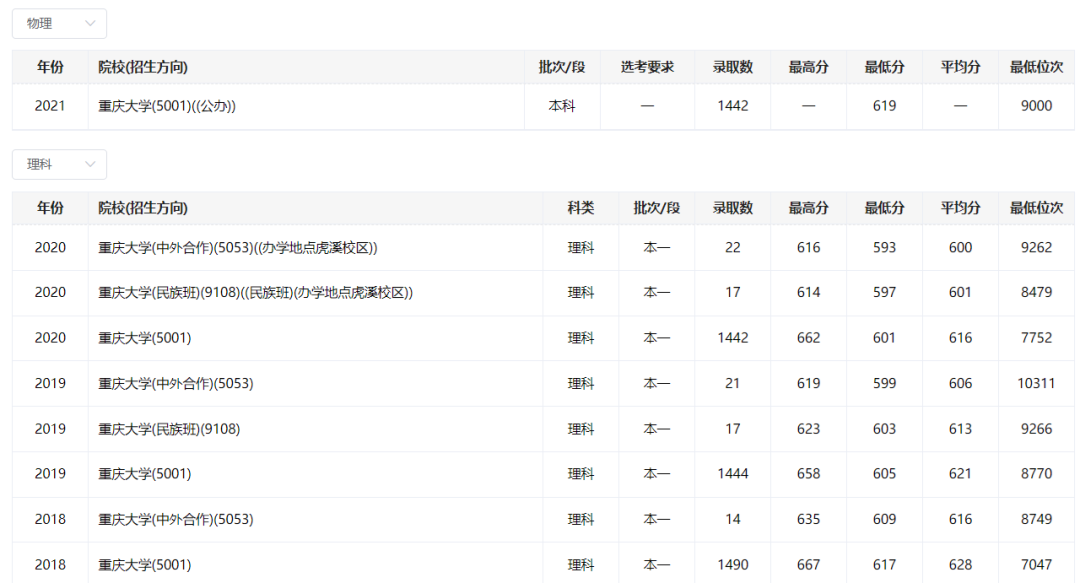
Task: Click the 选考要求 column header
Action: pyautogui.click(x=647, y=67)
